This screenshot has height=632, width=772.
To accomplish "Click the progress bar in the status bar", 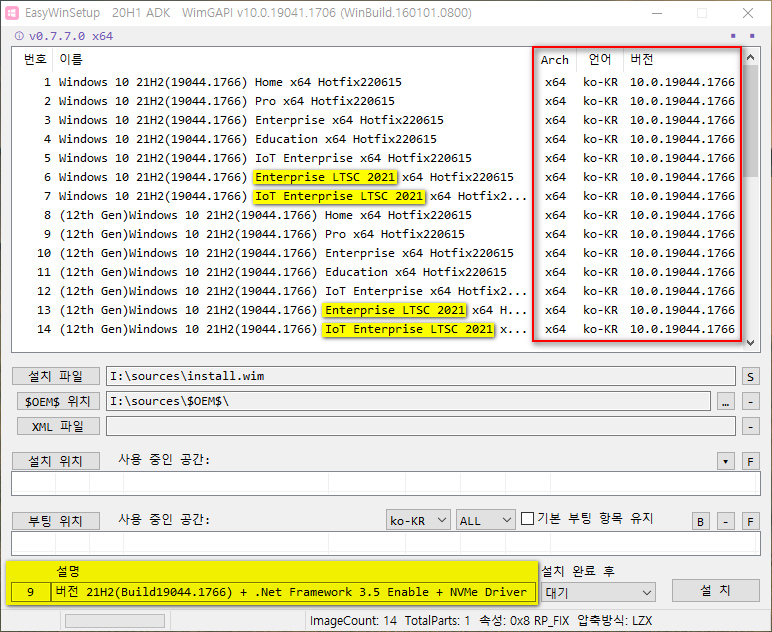I will point(115,621).
